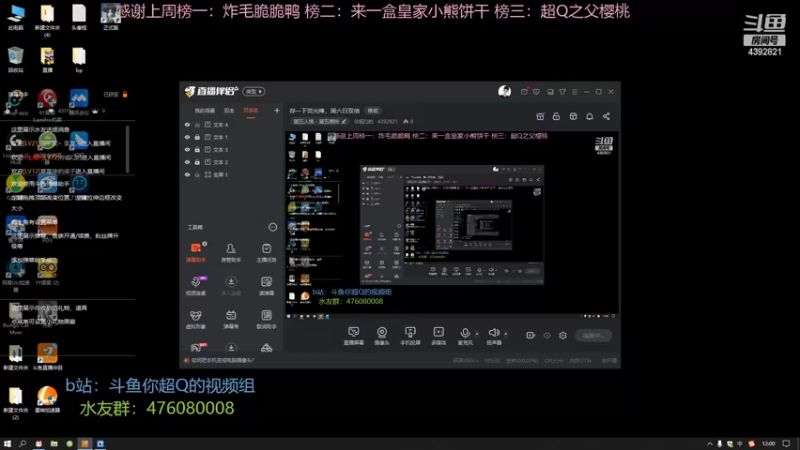800x450 pixels.
Task: Toggle the lock on 文本 3 layer
Action: tap(197, 149)
